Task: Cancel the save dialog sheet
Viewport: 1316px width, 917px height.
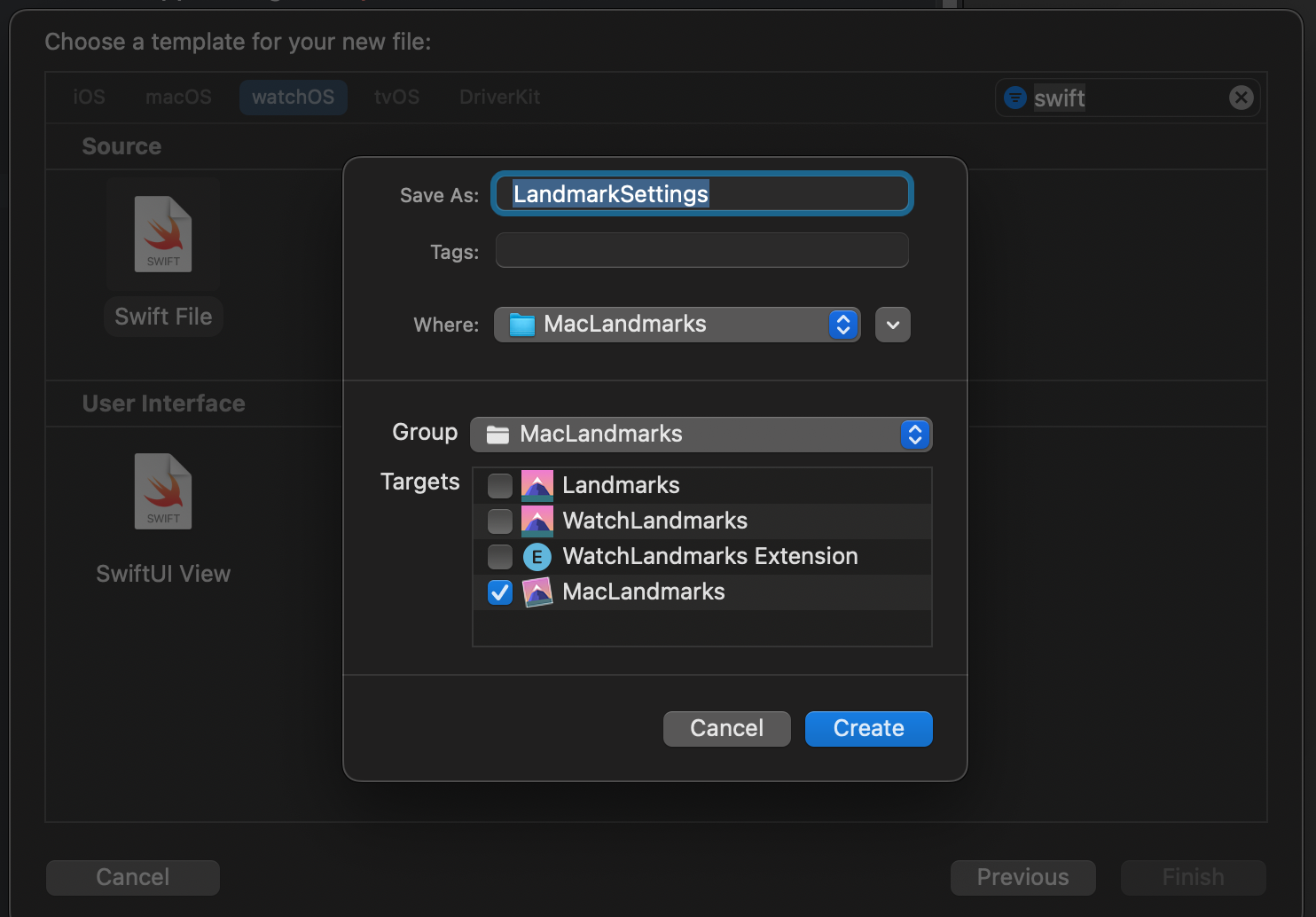Action: (727, 729)
